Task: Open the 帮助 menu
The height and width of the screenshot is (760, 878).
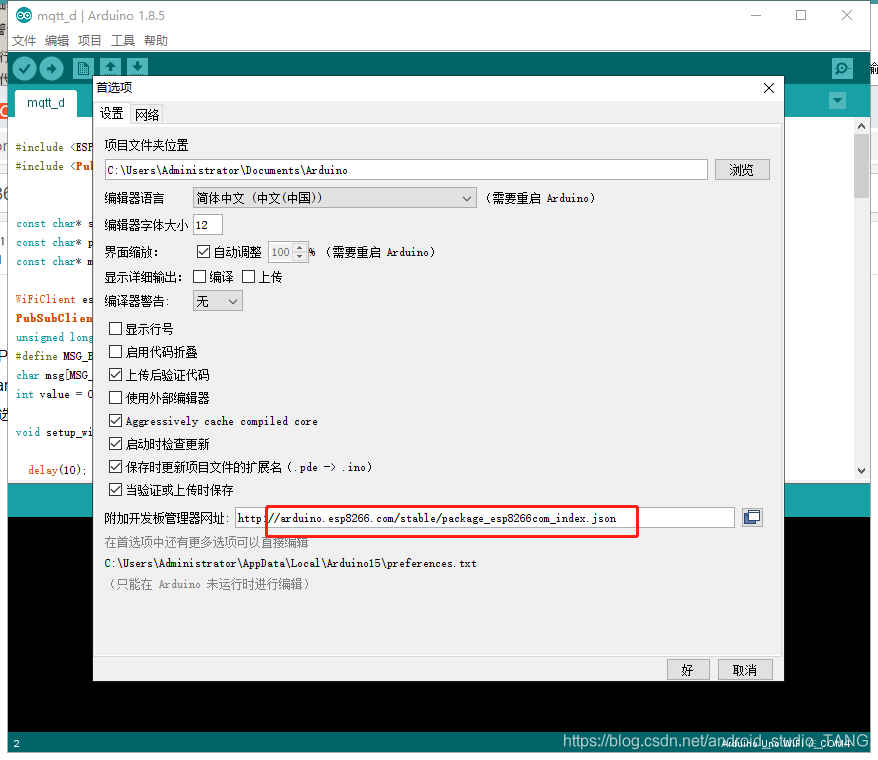Action: (156, 40)
